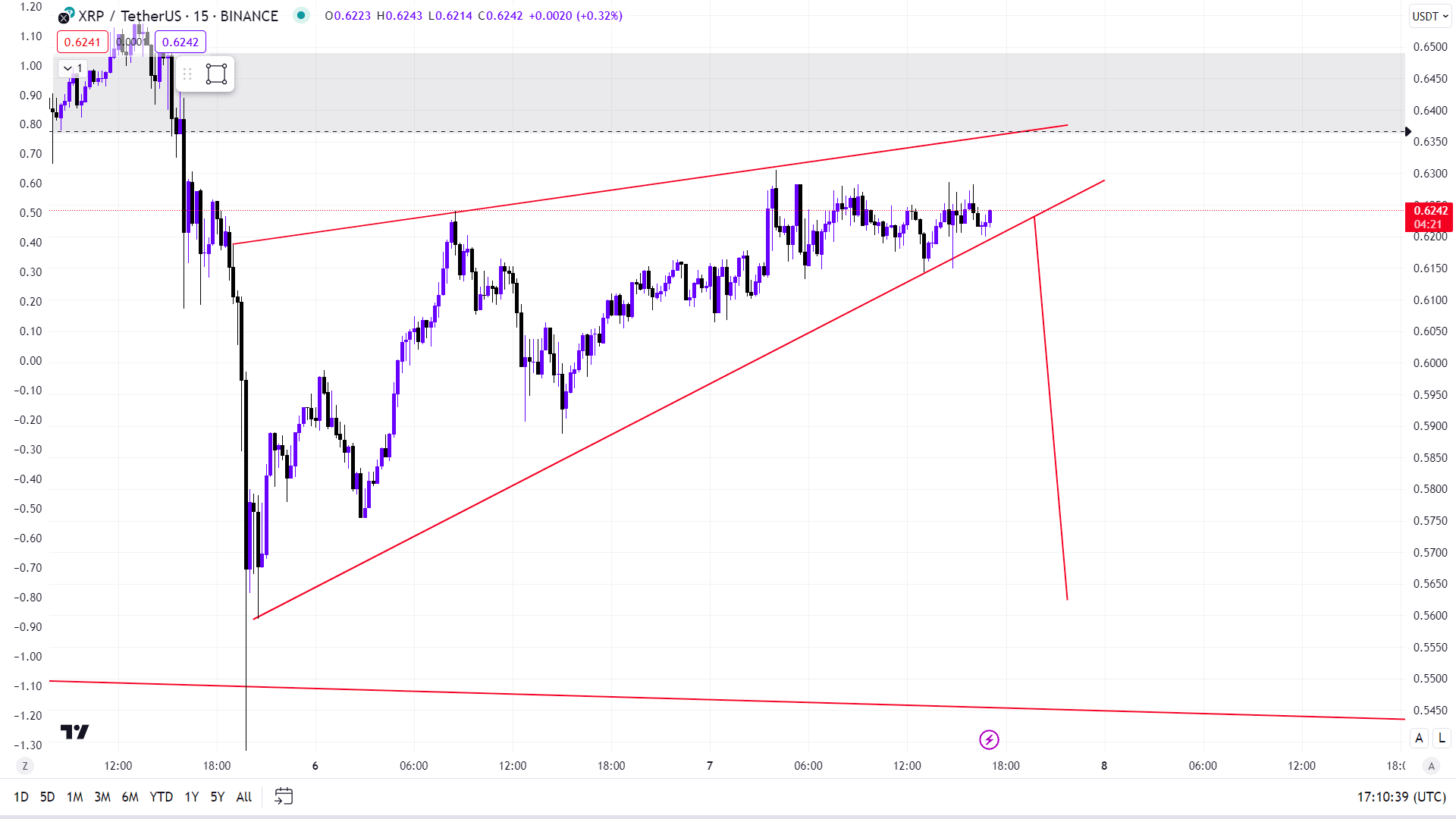Click the open price O0.6223 value
Screen dimensions: 1456x819
pyautogui.click(x=348, y=16)
